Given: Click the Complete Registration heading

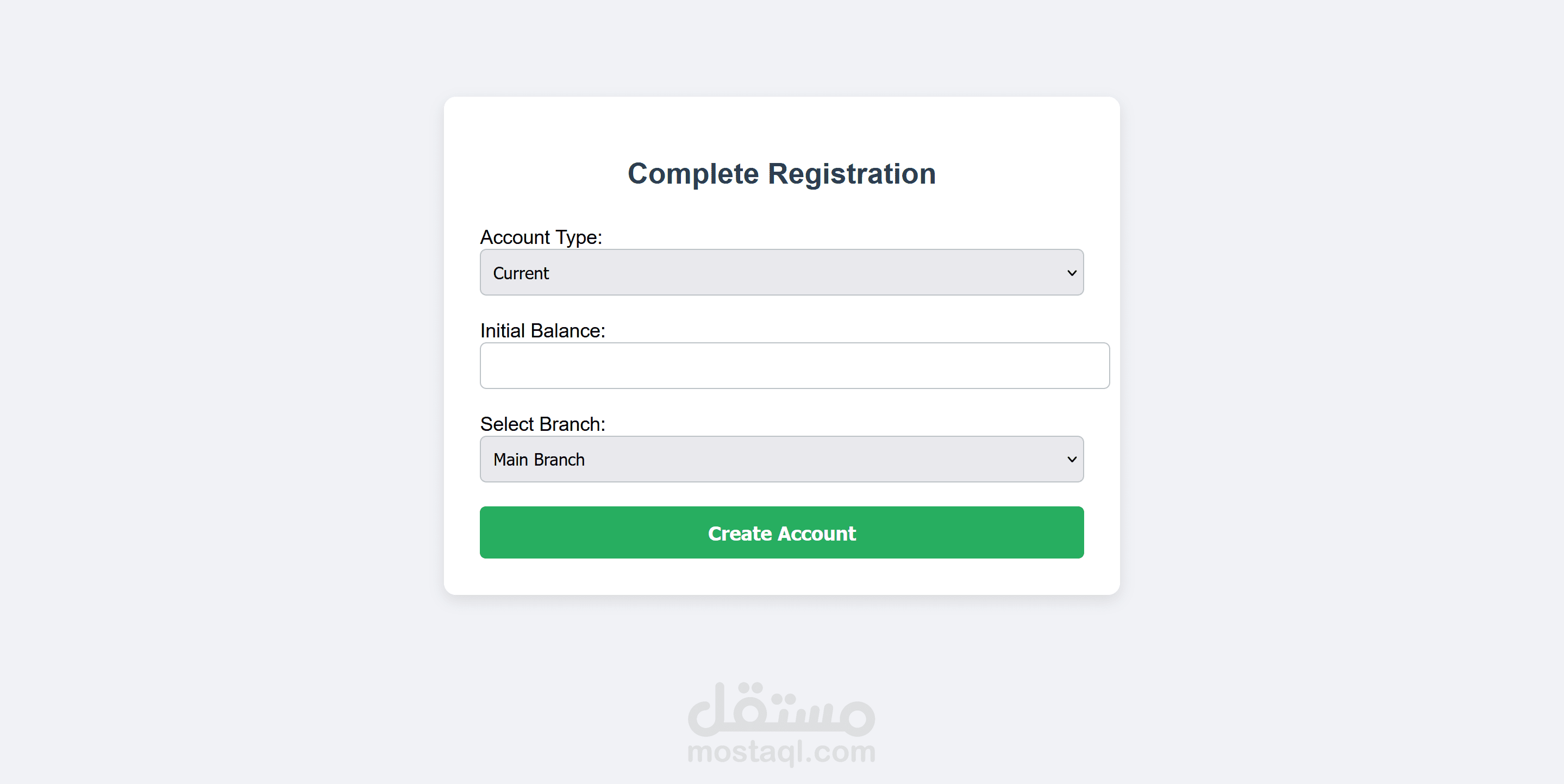Looking at the screenshot, I should pyautogui.click(x=781, y=174).
